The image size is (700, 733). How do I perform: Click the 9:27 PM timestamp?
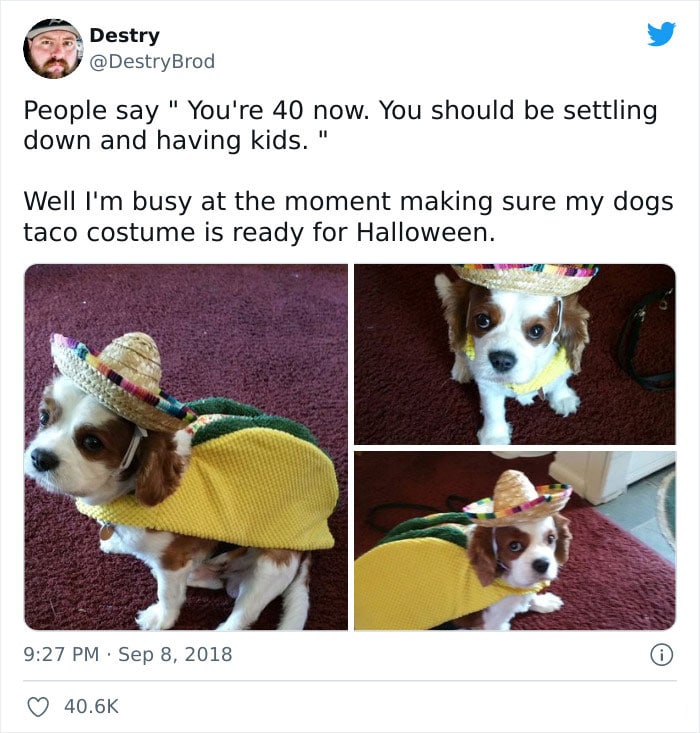[x=61, y=654]
